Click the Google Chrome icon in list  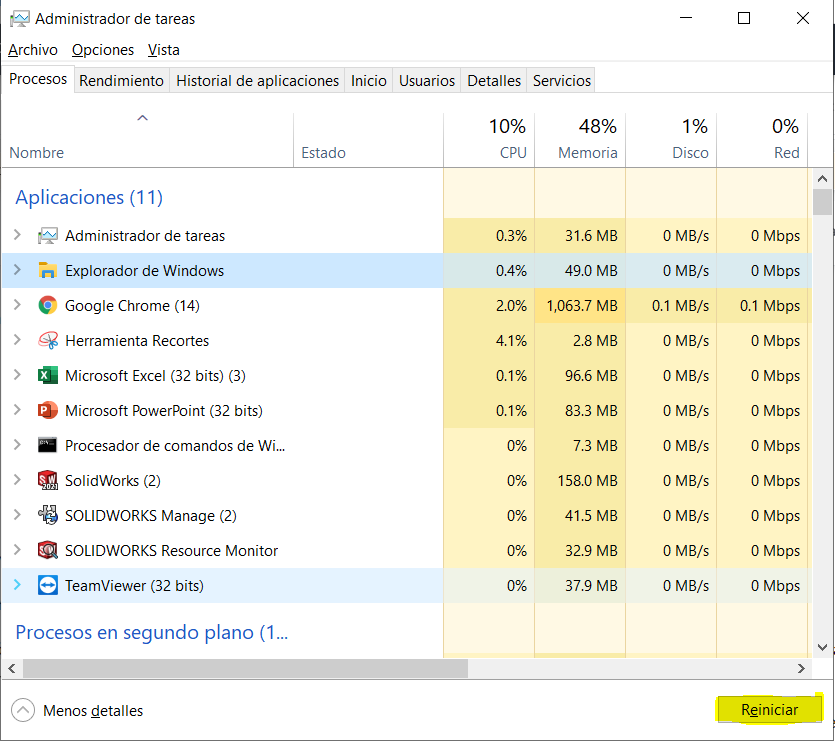(47, 305)
